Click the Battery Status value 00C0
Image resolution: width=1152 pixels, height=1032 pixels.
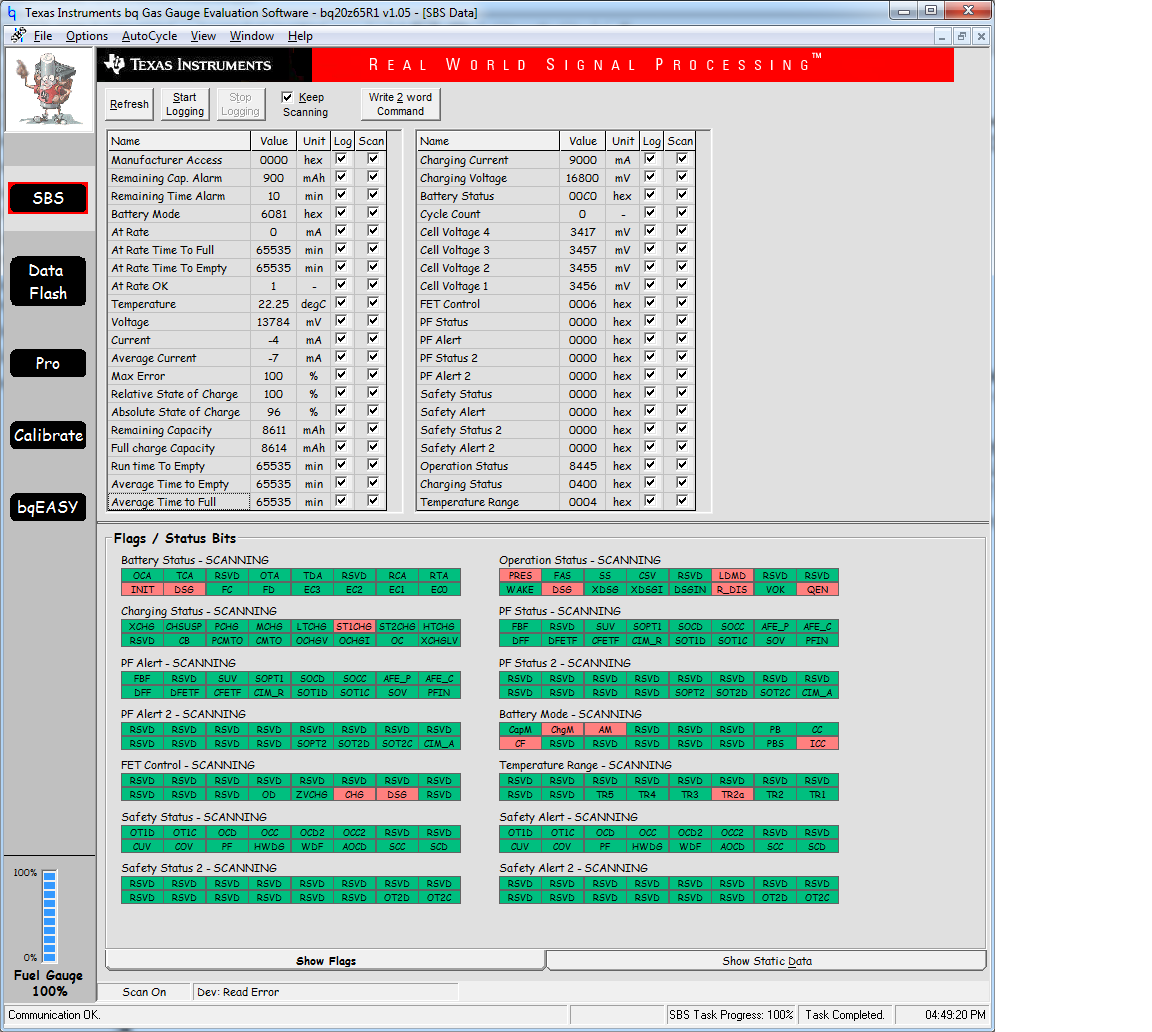pyautogui.click(x=583, y=196)
